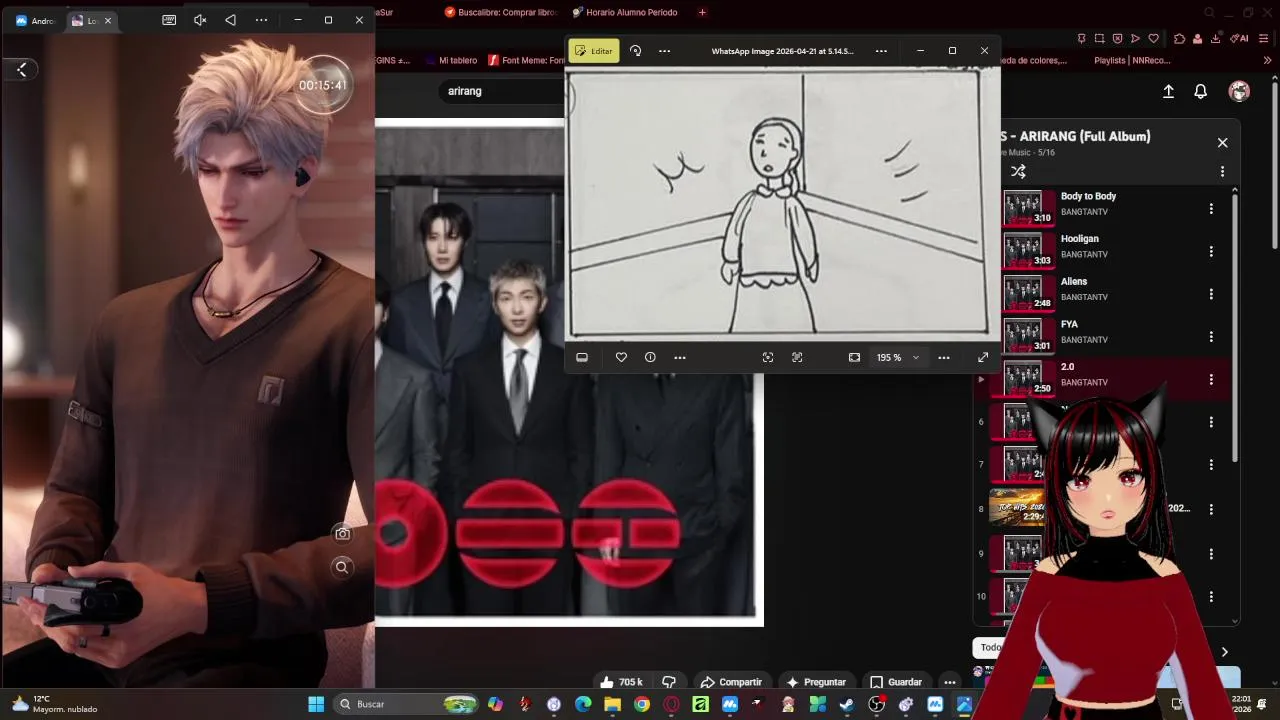
Task: Click browser snapshot capture icon
Action: (1100, 38)
